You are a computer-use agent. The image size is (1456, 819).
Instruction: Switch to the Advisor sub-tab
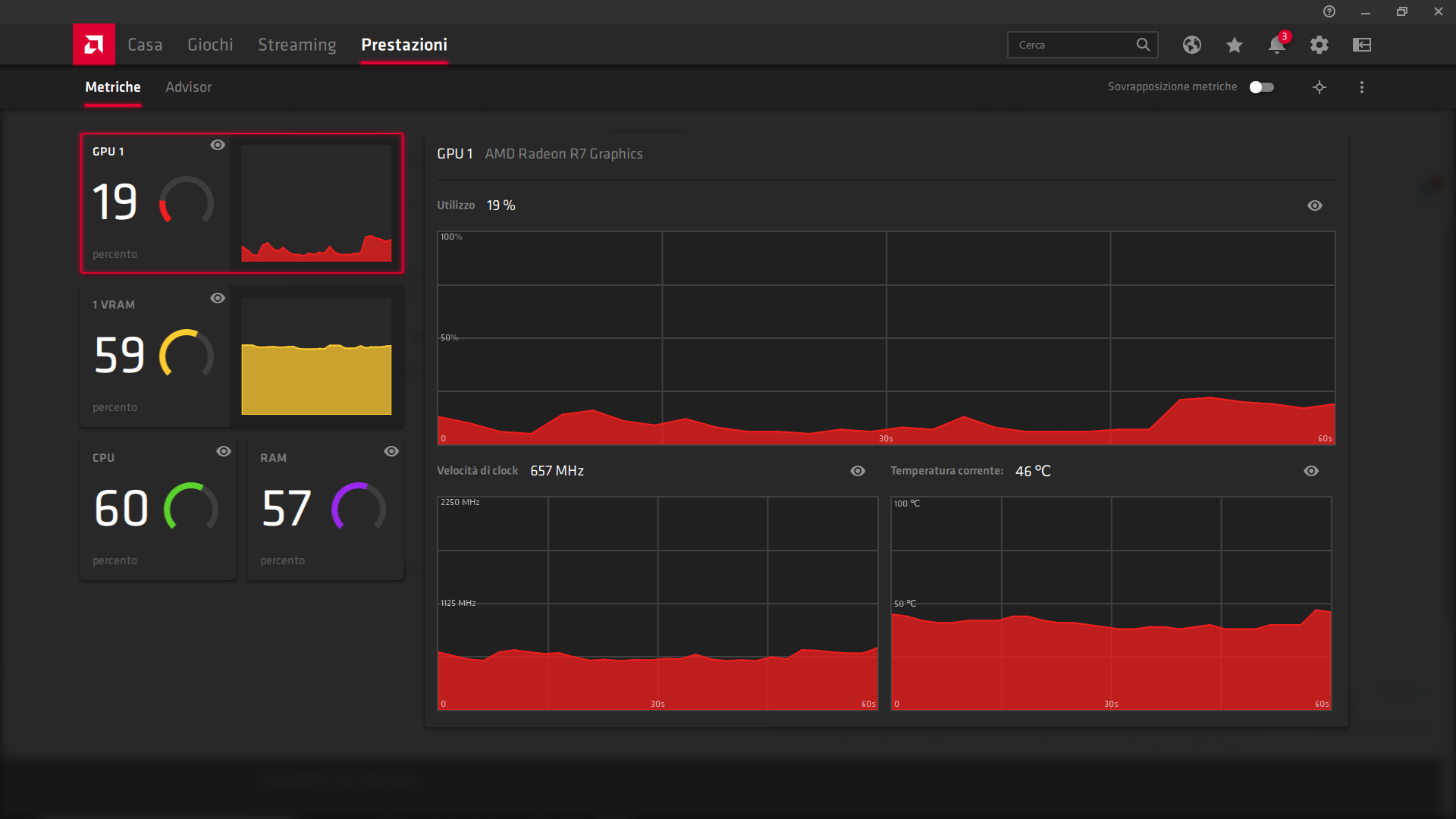(x=189, y=87)
